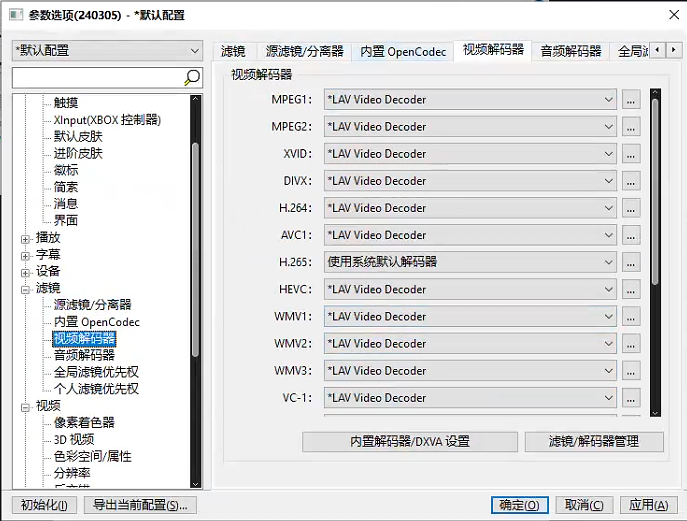The height and width of the screenshot is (521, 687).
Task: Click the 内置解码器/DXVA 设置 button
Action: (410, 441)
